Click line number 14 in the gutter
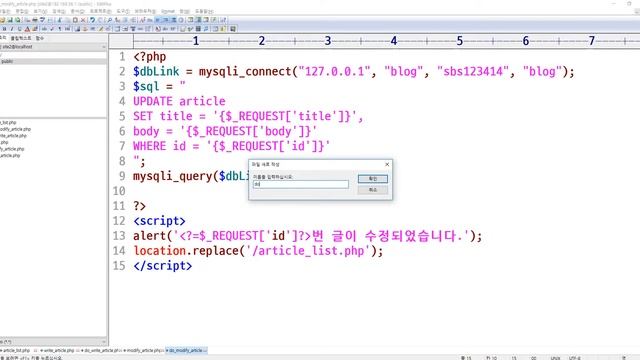This screenshot has height=360, width=640. [119, 251]
